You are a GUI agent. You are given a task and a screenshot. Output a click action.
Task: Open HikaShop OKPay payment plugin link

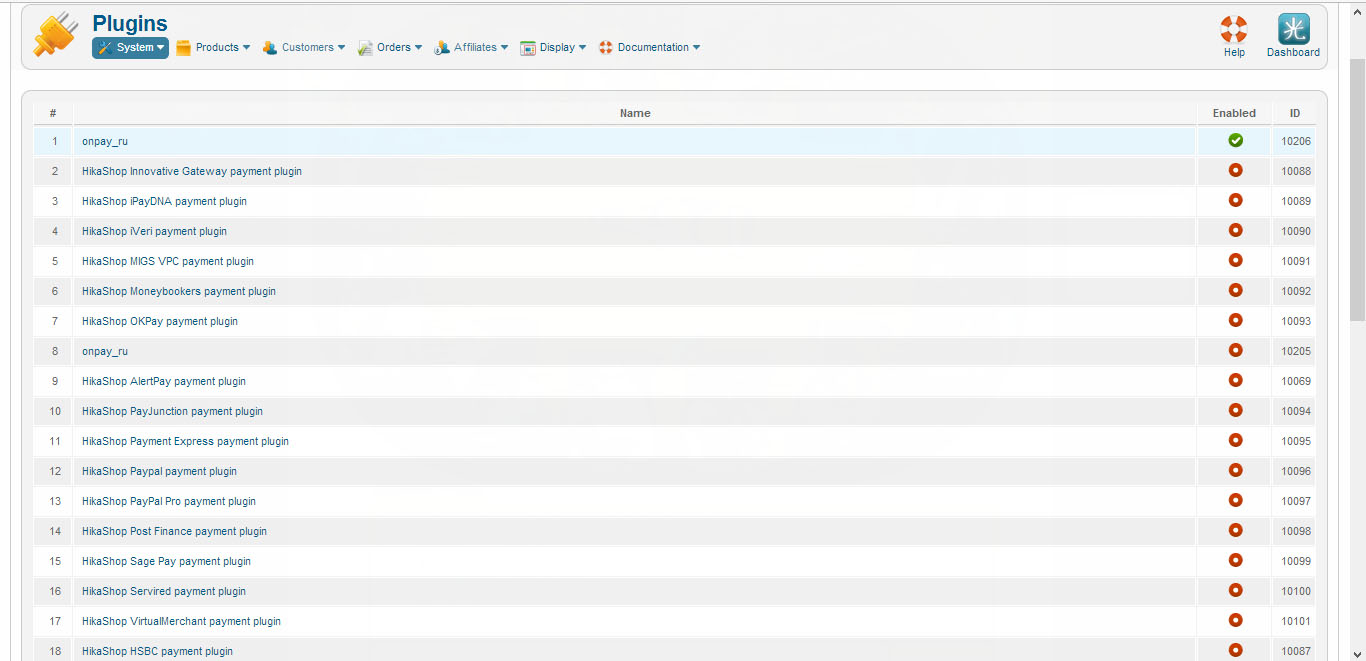160,321
